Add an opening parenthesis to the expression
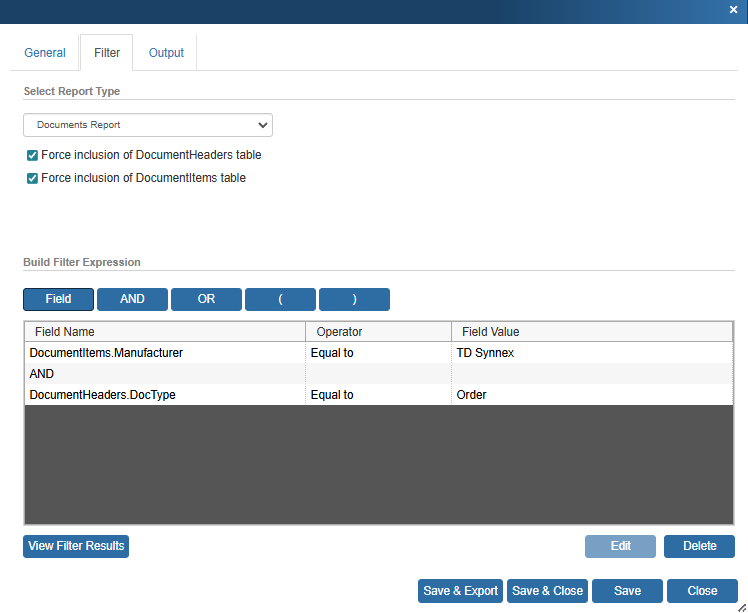The width and height of the screenshot is (748, 613). point(280,299)
